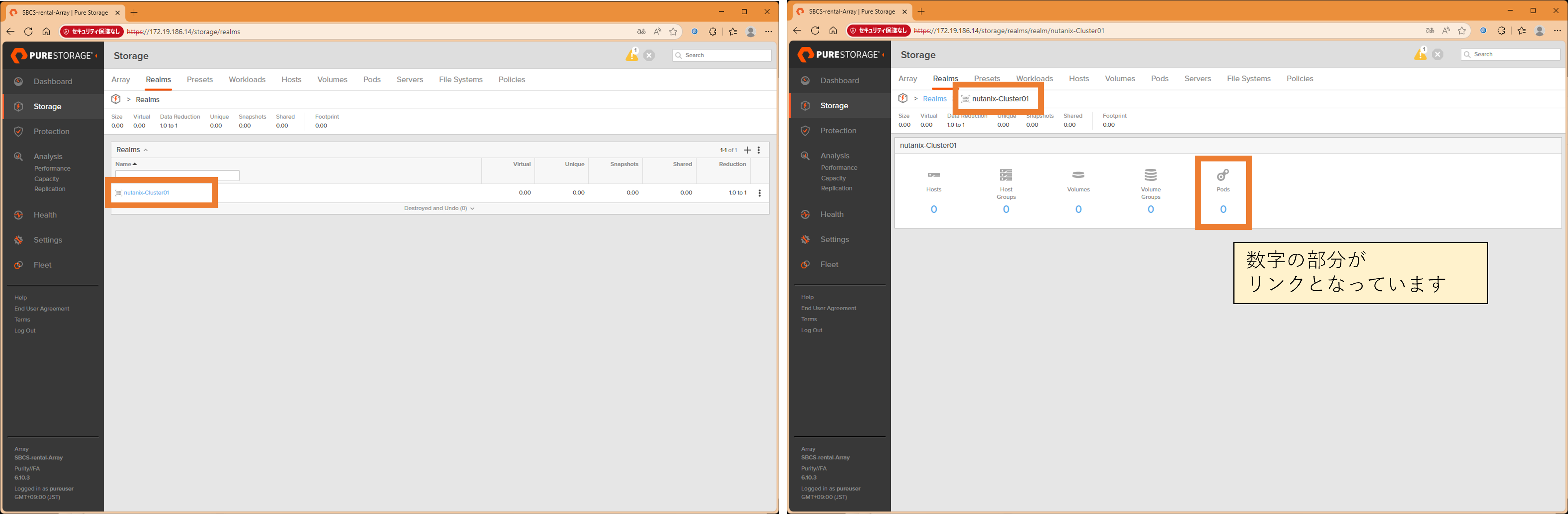Click Name filter field in Realms table
This screenshot has width=1568, height=514.
click(177, 176)
